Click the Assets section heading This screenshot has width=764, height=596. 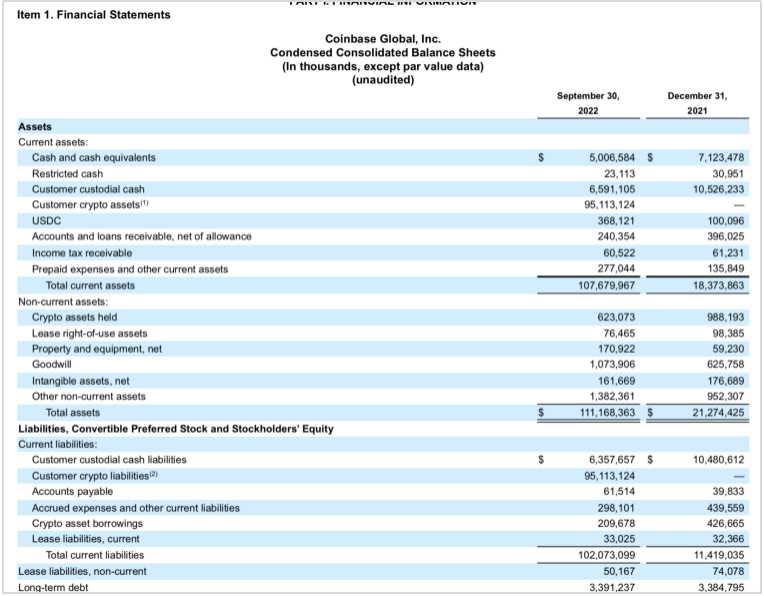pos(35,126)
